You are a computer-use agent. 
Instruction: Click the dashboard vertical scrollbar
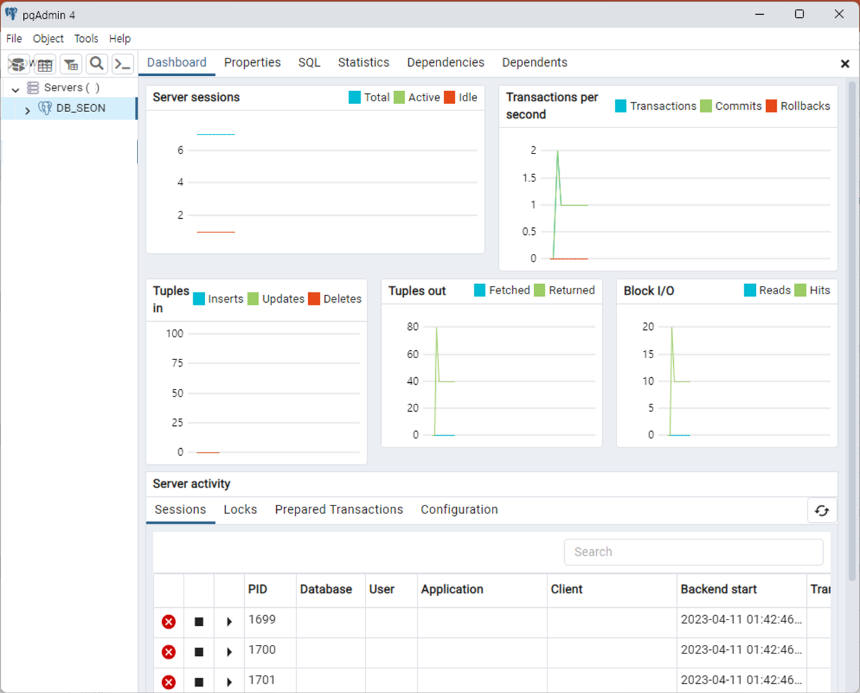[852, 331]
